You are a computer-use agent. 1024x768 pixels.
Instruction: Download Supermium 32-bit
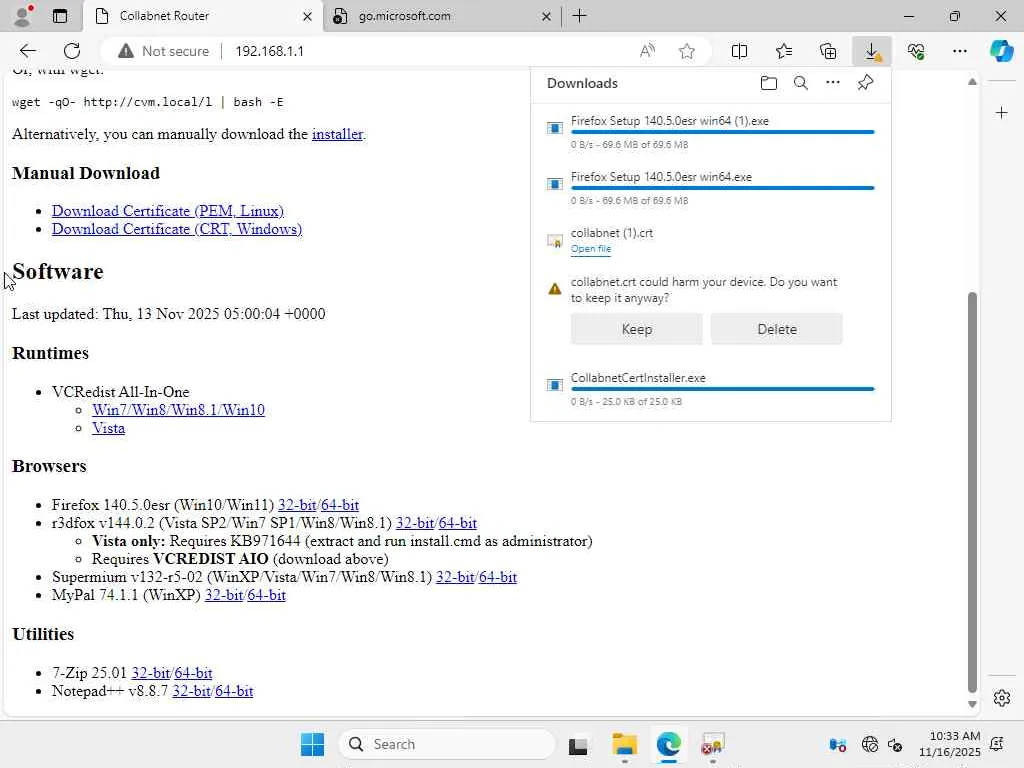pyautogui.click(x=455, y=577)
